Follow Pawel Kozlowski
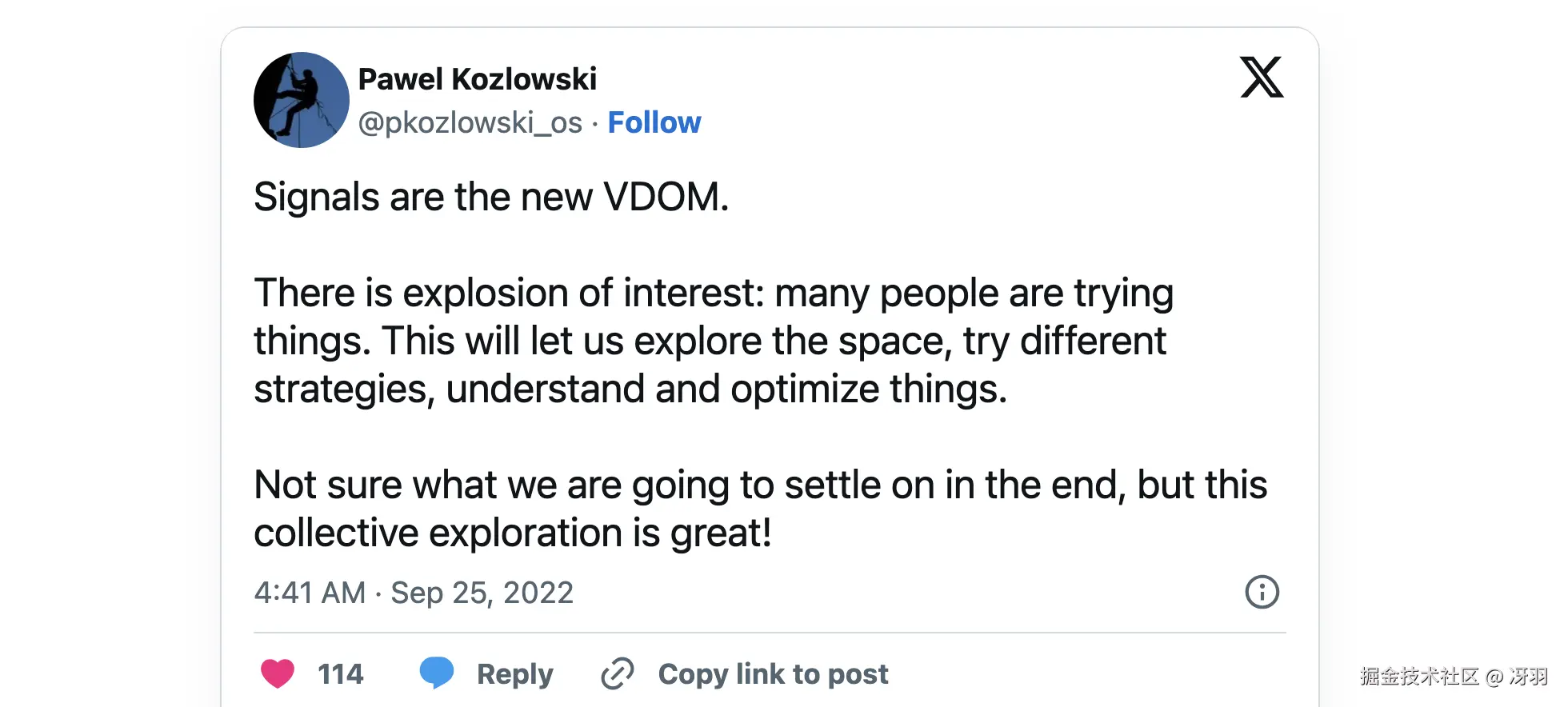 pos(654,122)
